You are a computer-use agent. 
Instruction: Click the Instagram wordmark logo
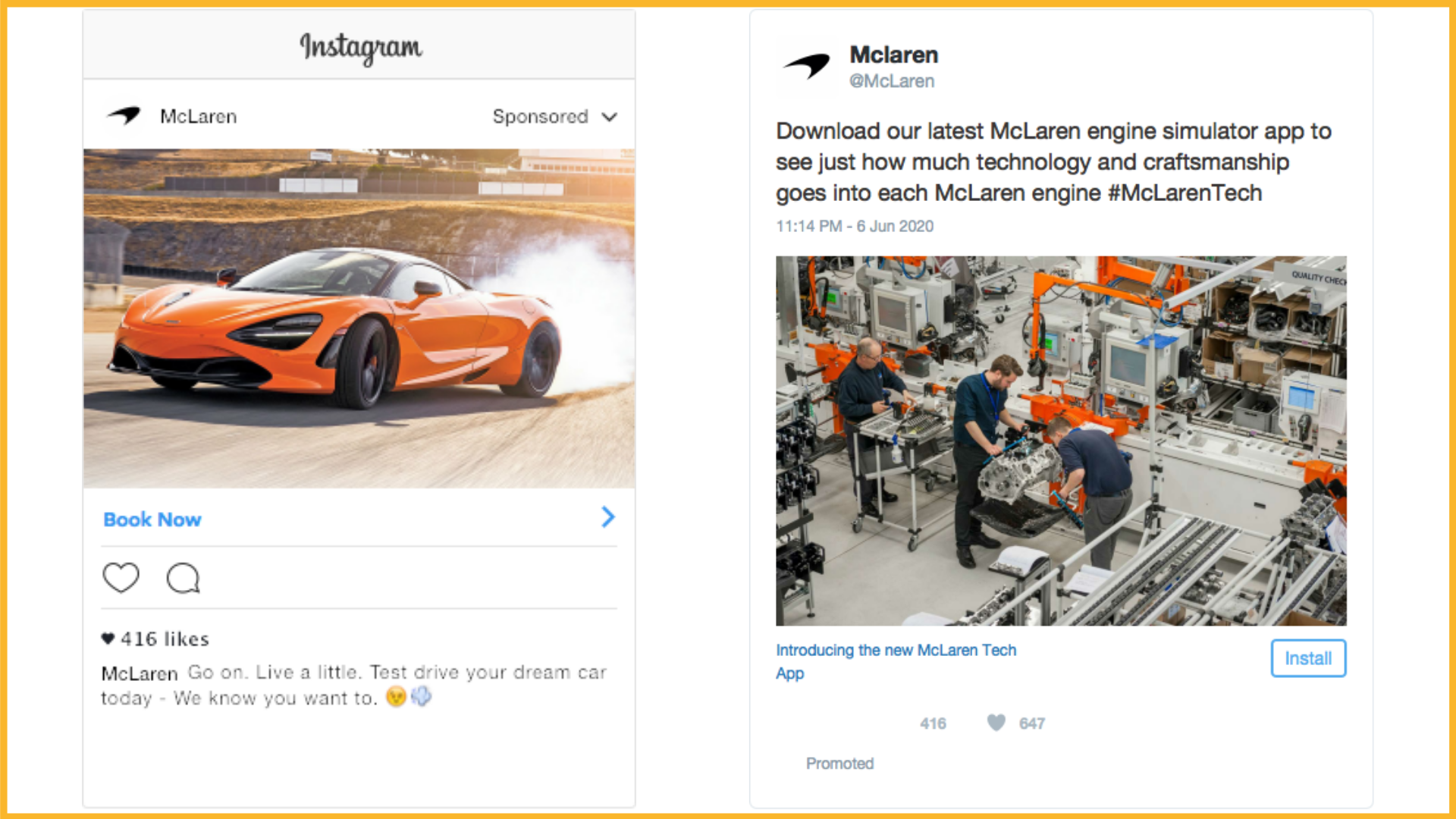click(x=360, y=48)
